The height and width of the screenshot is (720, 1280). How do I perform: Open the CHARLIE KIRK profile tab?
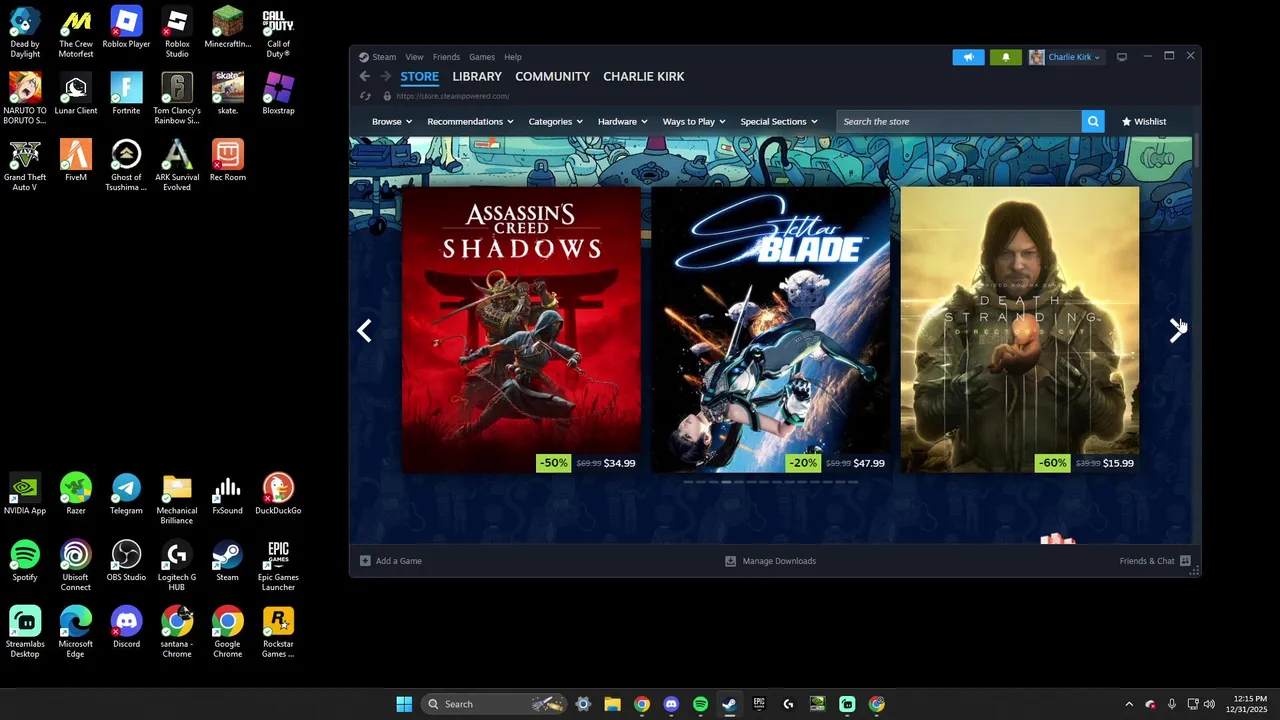[x=644, y=76]
